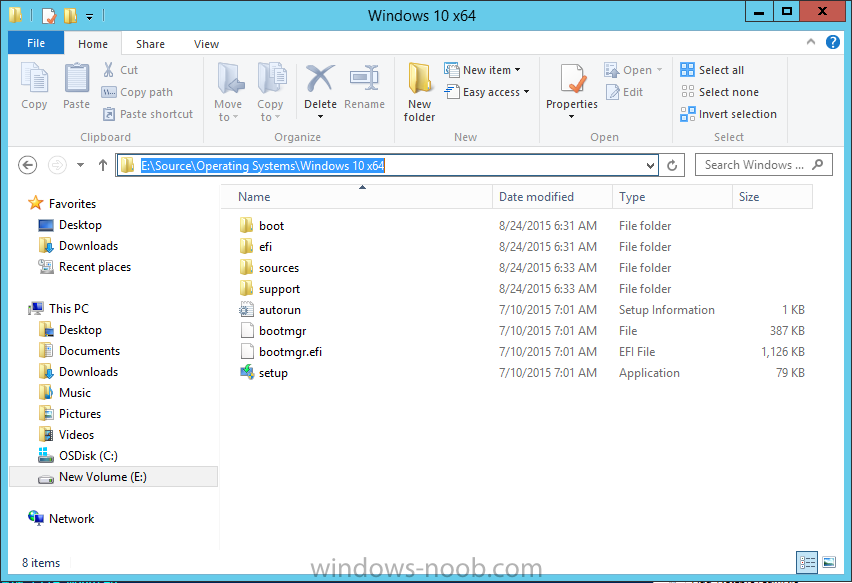This screenshot has width=852, height=583.
Task: Open the Move to menu
Action: [228, 91]
